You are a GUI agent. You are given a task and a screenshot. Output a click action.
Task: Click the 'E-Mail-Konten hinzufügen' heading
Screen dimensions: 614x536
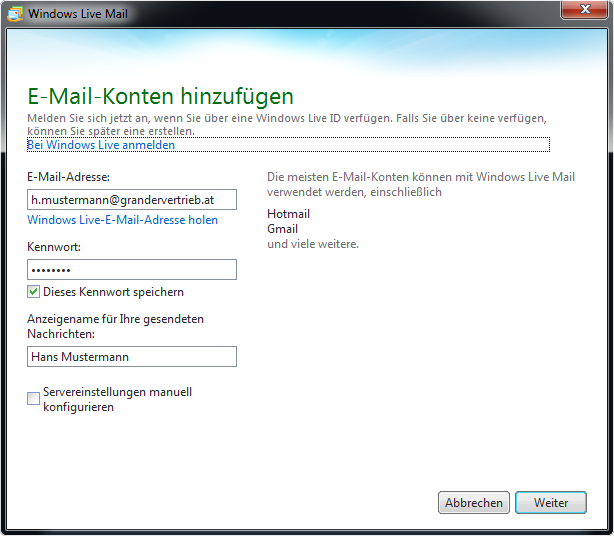point(160,96)
